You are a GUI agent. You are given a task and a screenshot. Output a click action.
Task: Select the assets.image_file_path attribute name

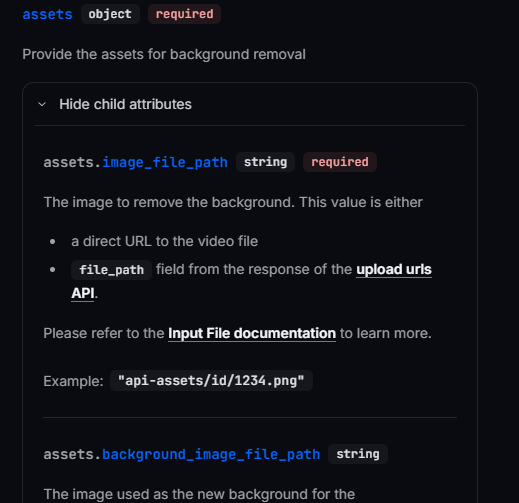135,162
